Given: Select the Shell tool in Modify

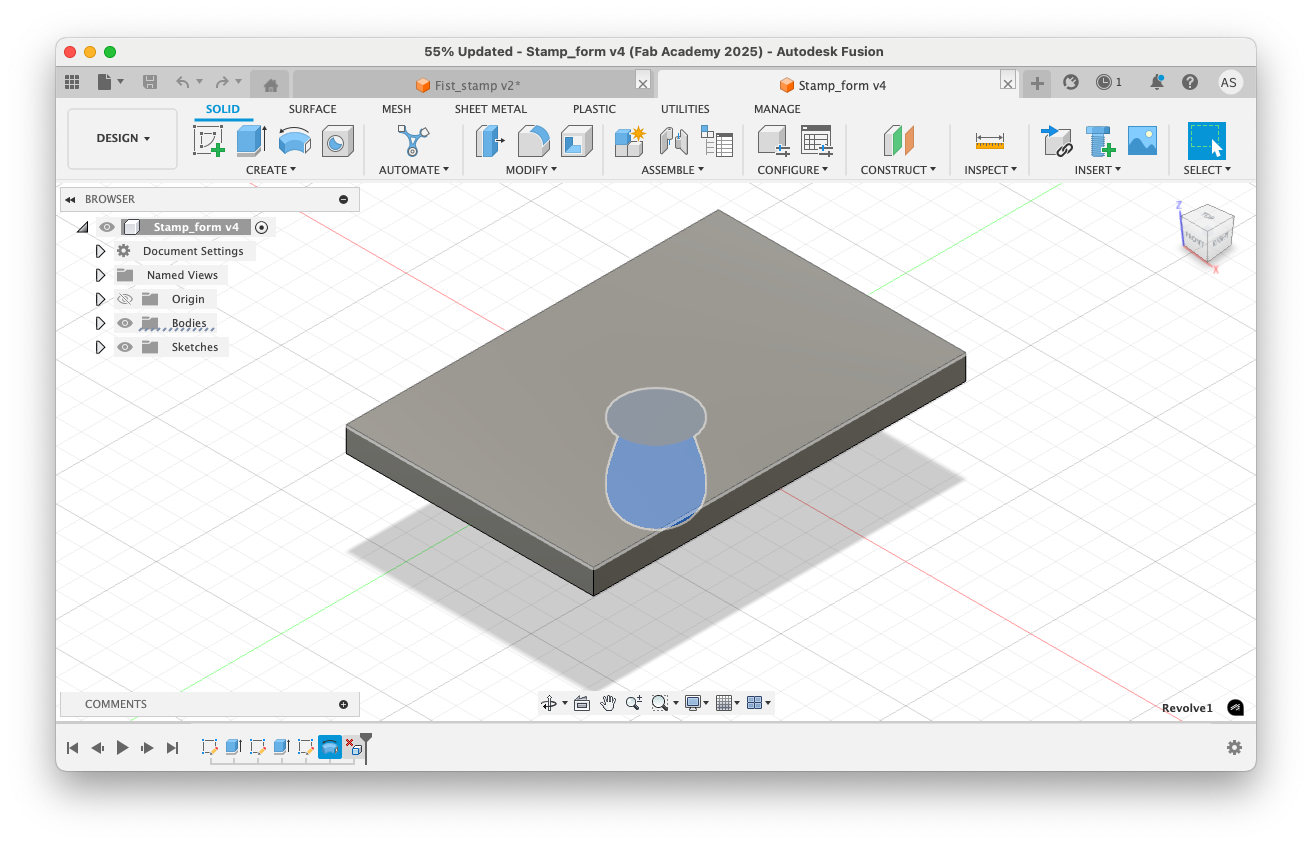Looking at the screenshot, I should click(x=576, y=140).
